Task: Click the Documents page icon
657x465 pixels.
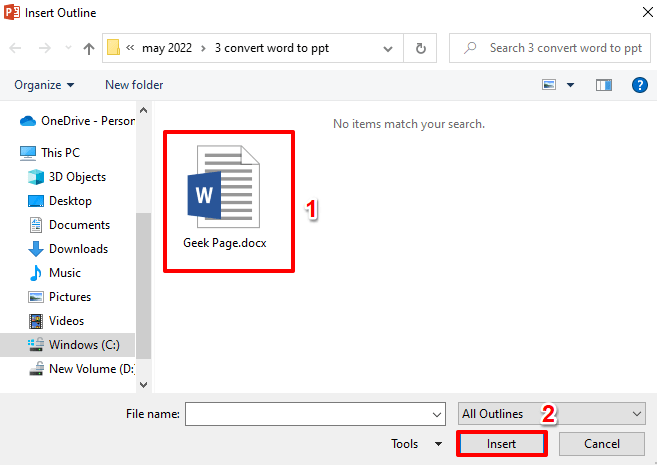Action: [x=36, y=225]
